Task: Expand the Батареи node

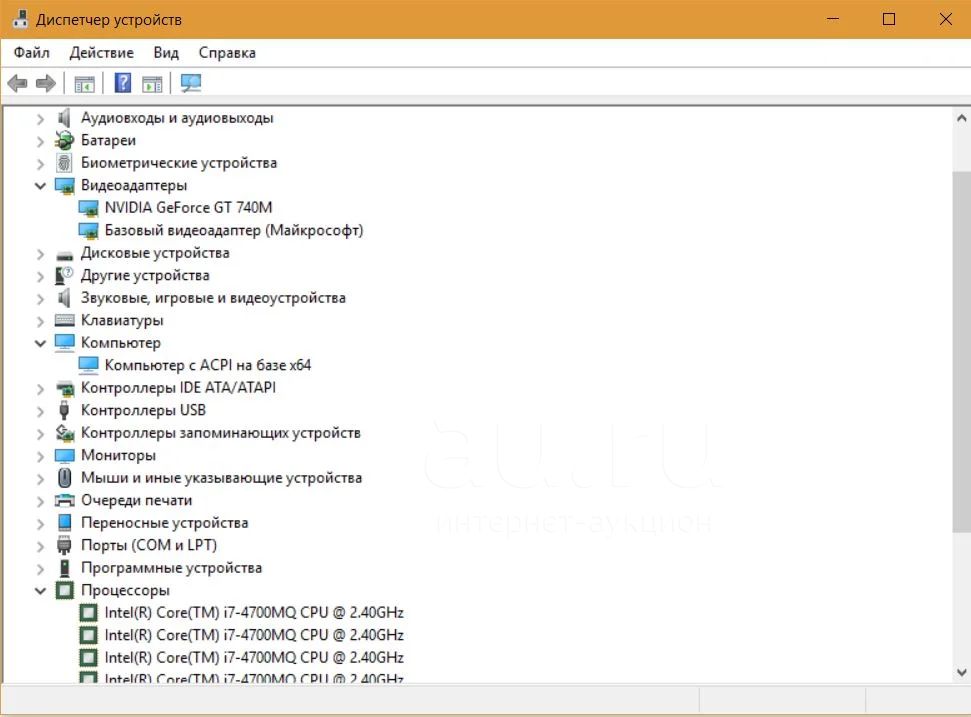Action: click(x=40, y=141)
